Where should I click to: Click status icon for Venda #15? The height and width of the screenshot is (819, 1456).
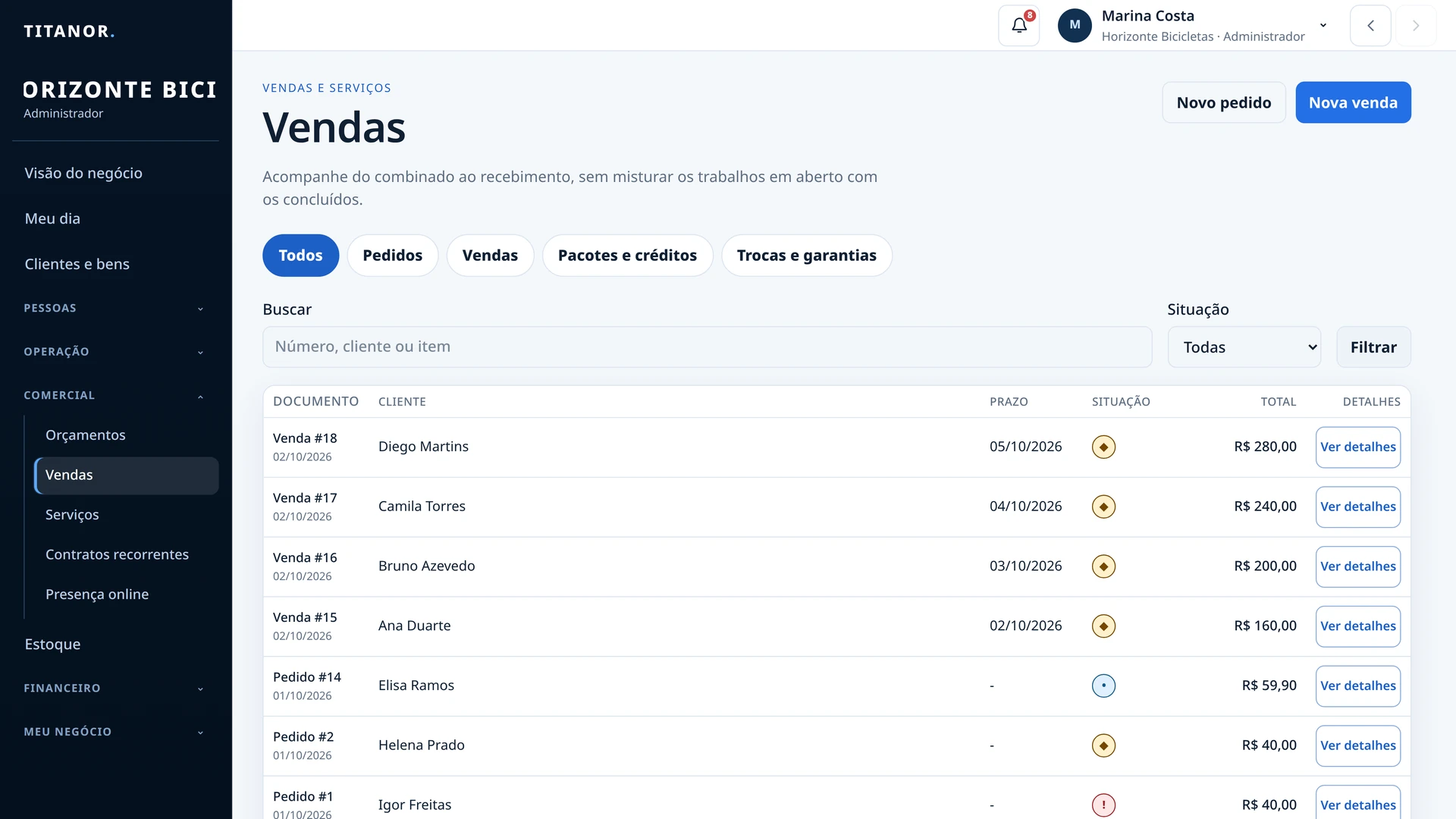coord(1103,626)
